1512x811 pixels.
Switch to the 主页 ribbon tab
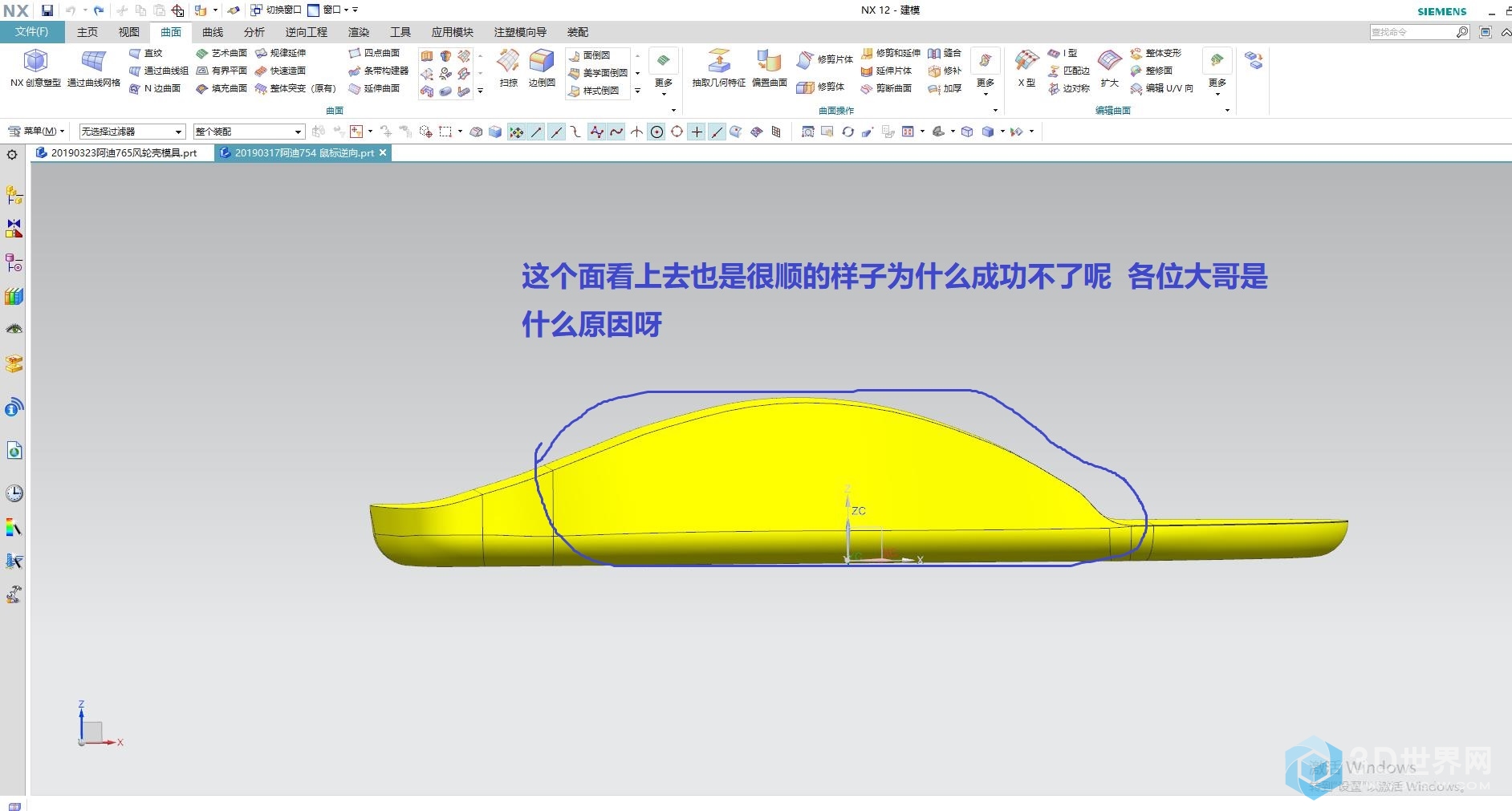pyautogui.click(x=87, y=32)
